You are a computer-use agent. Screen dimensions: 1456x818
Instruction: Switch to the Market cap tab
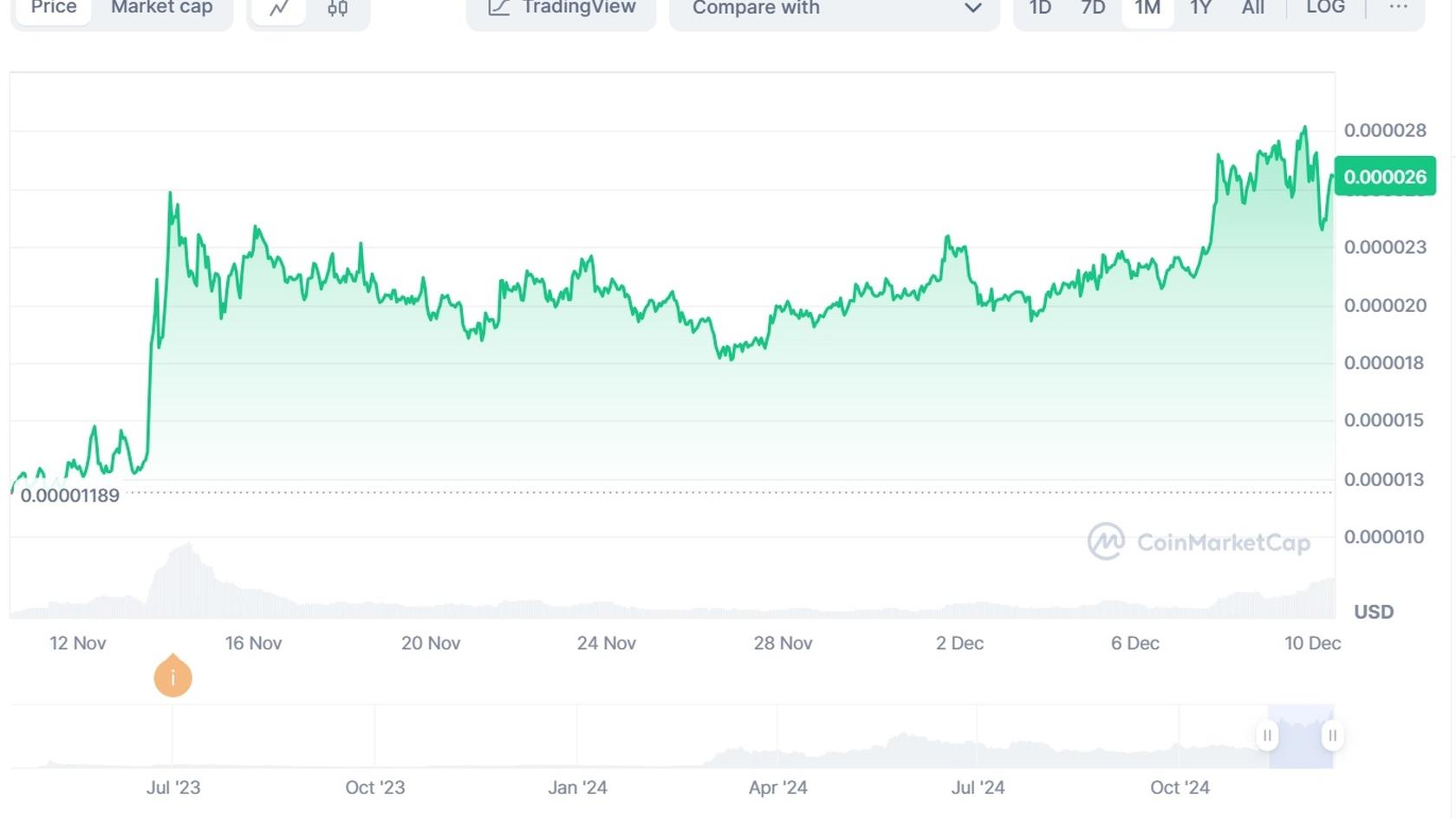[x=161, y=8]
